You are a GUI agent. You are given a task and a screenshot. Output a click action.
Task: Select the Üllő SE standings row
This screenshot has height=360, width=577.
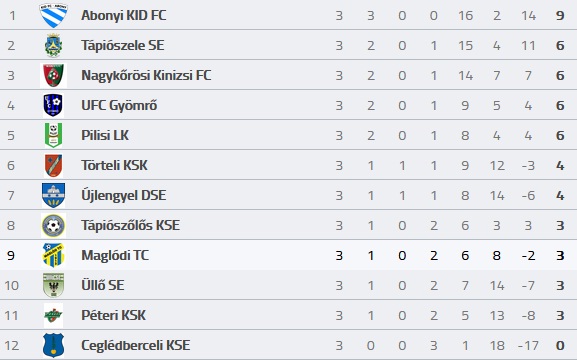(288, 285)
